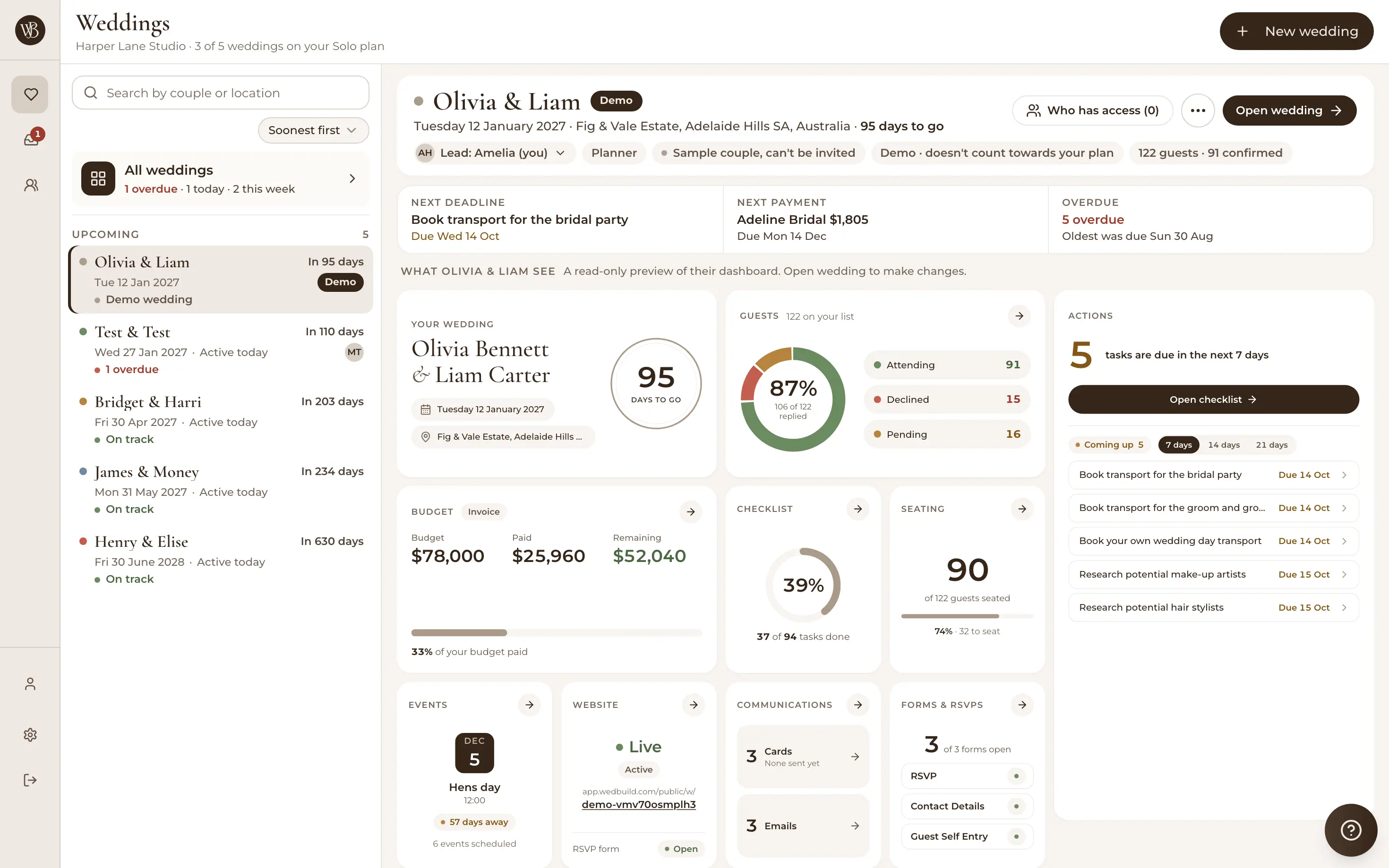Viewport: 1389px width, 868px height.
Task: Select the Henry & Elise wedding
Action: 221,560
